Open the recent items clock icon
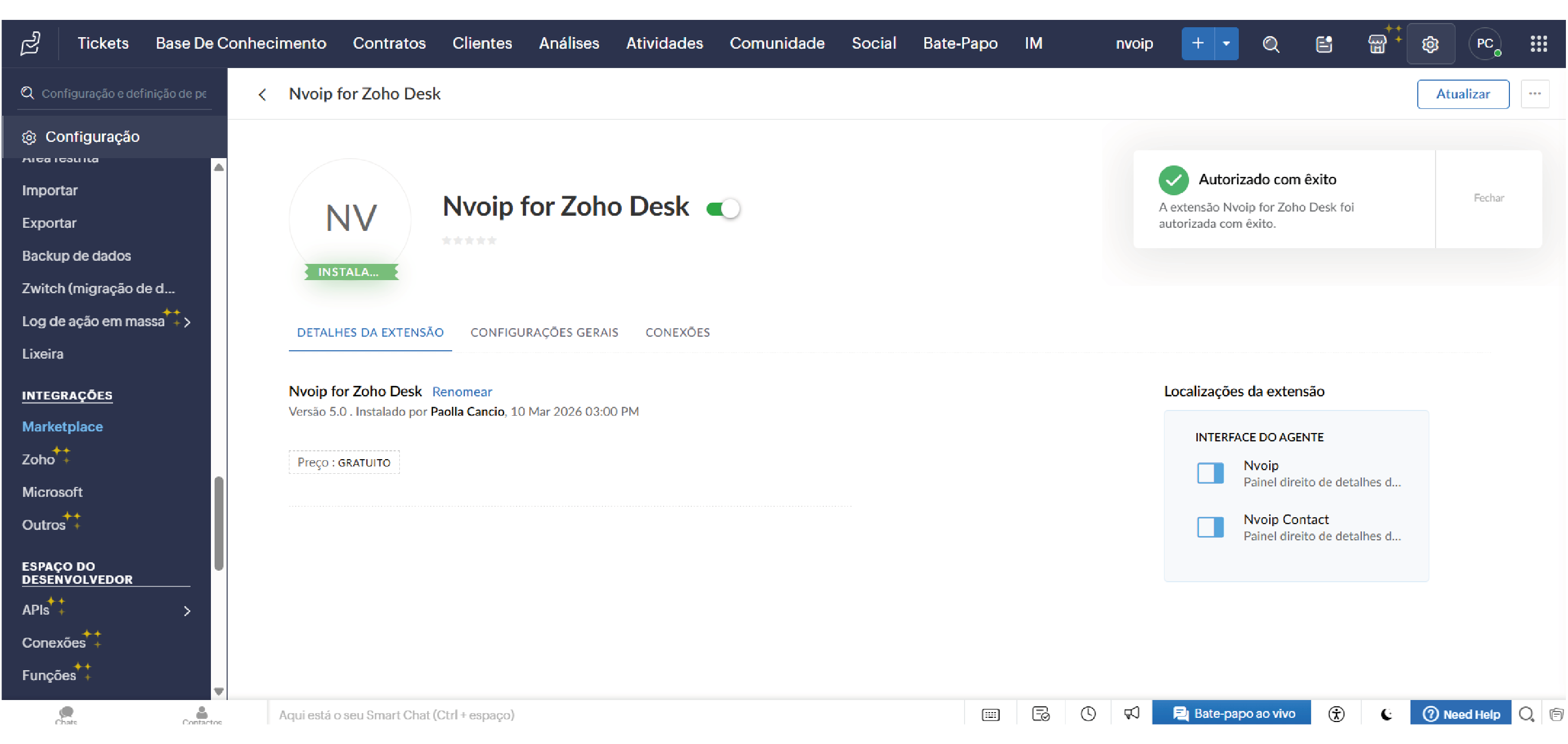The width and height of the screenshot is (1568, 744). click(1088, 713)
